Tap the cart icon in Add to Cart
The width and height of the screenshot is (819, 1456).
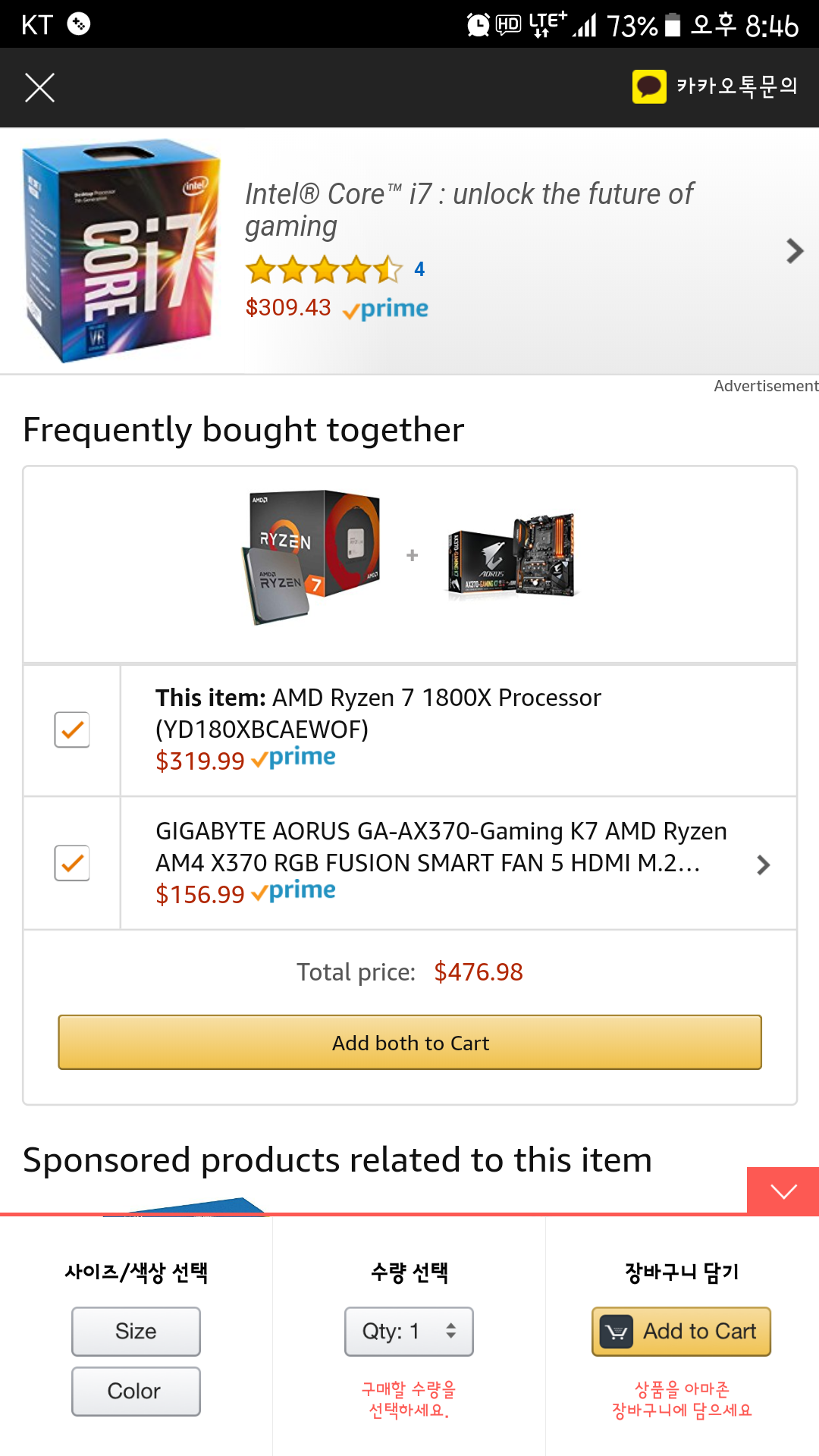click(617, 1332)
